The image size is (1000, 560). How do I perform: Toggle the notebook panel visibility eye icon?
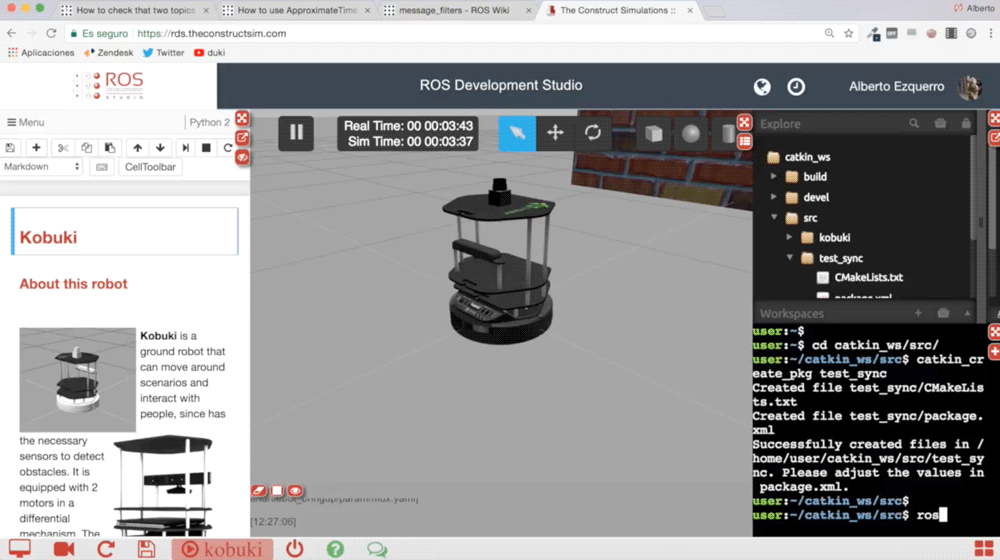pos(242,157)
